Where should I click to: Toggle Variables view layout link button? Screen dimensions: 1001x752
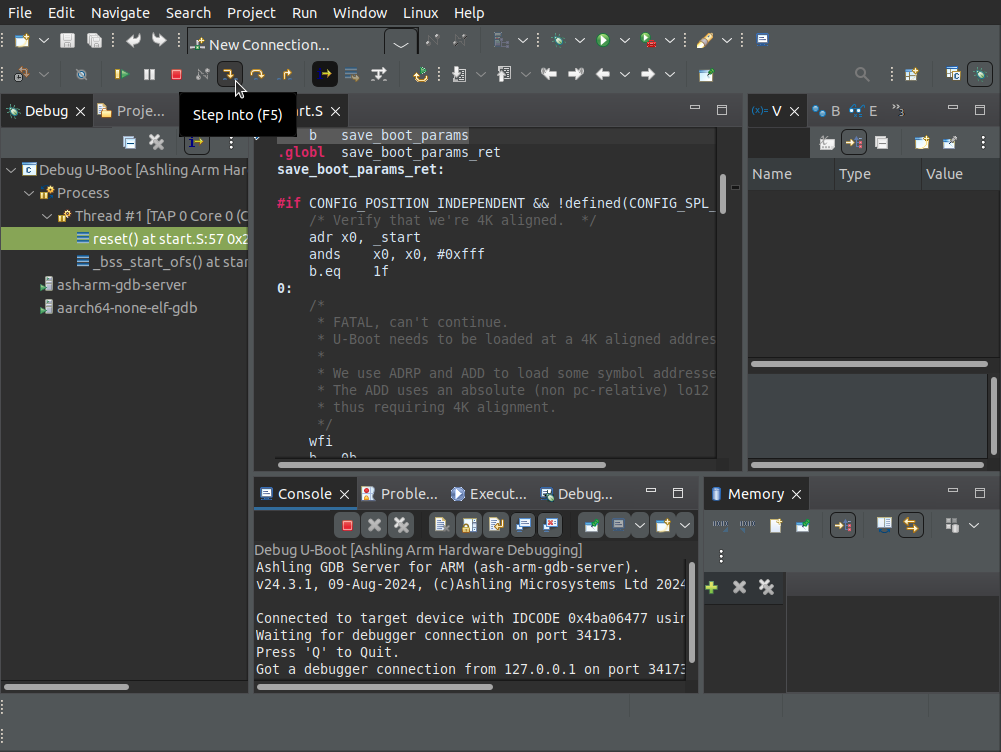(x=854, y=143)
